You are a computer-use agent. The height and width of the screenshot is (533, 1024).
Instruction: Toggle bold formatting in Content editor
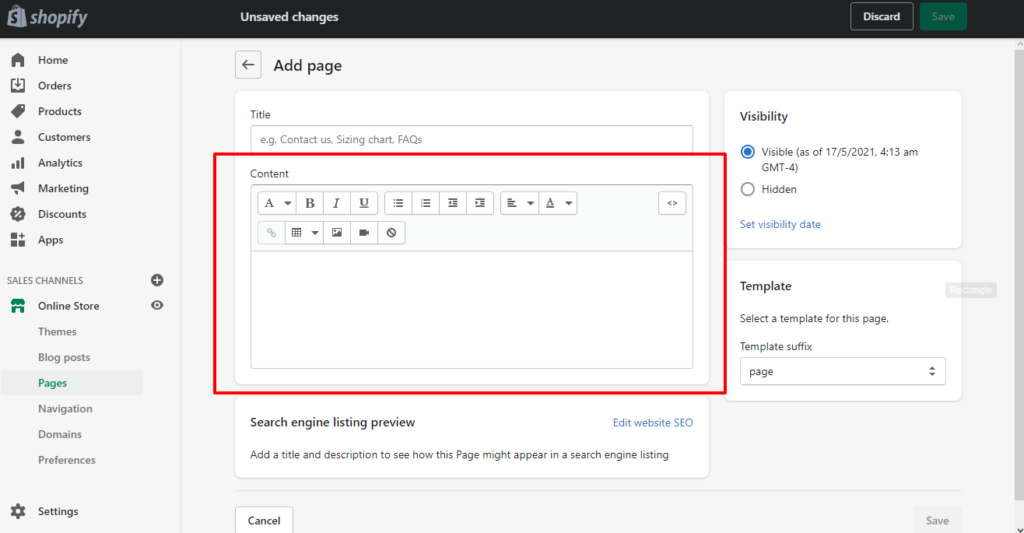pos(310,203)
